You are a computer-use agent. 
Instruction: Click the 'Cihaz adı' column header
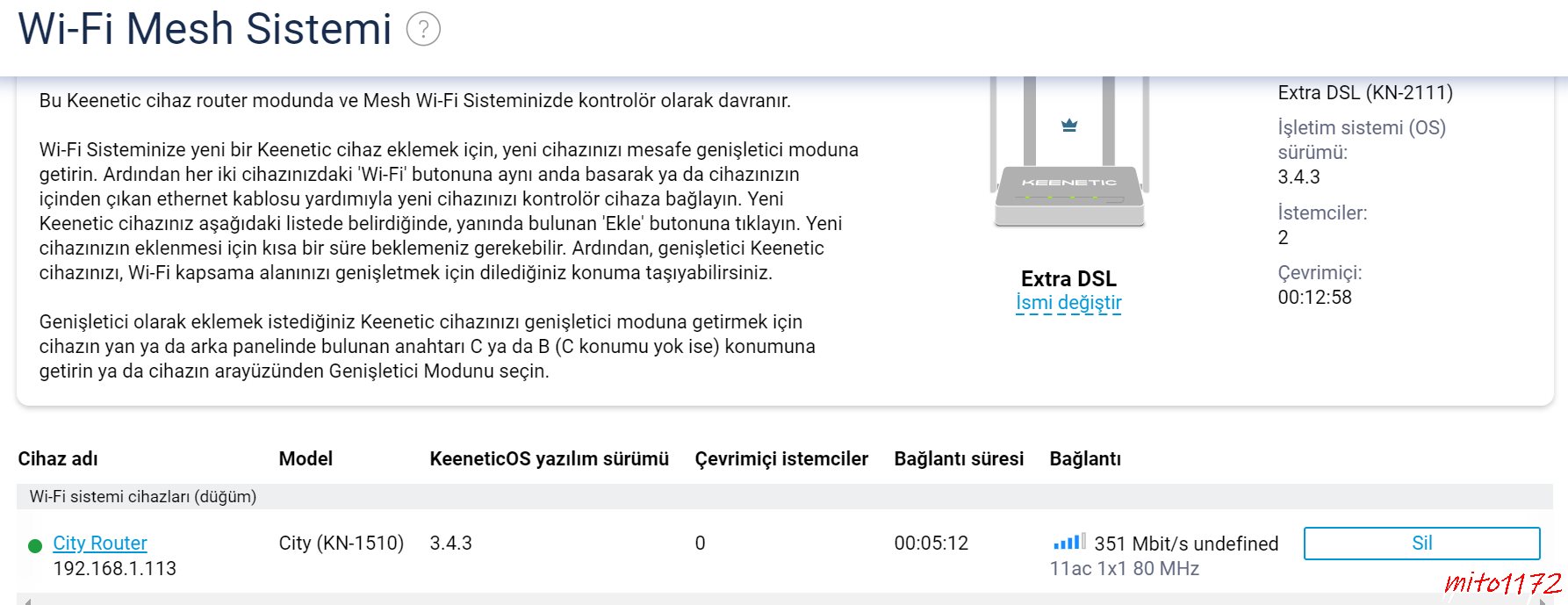point(58,458)
